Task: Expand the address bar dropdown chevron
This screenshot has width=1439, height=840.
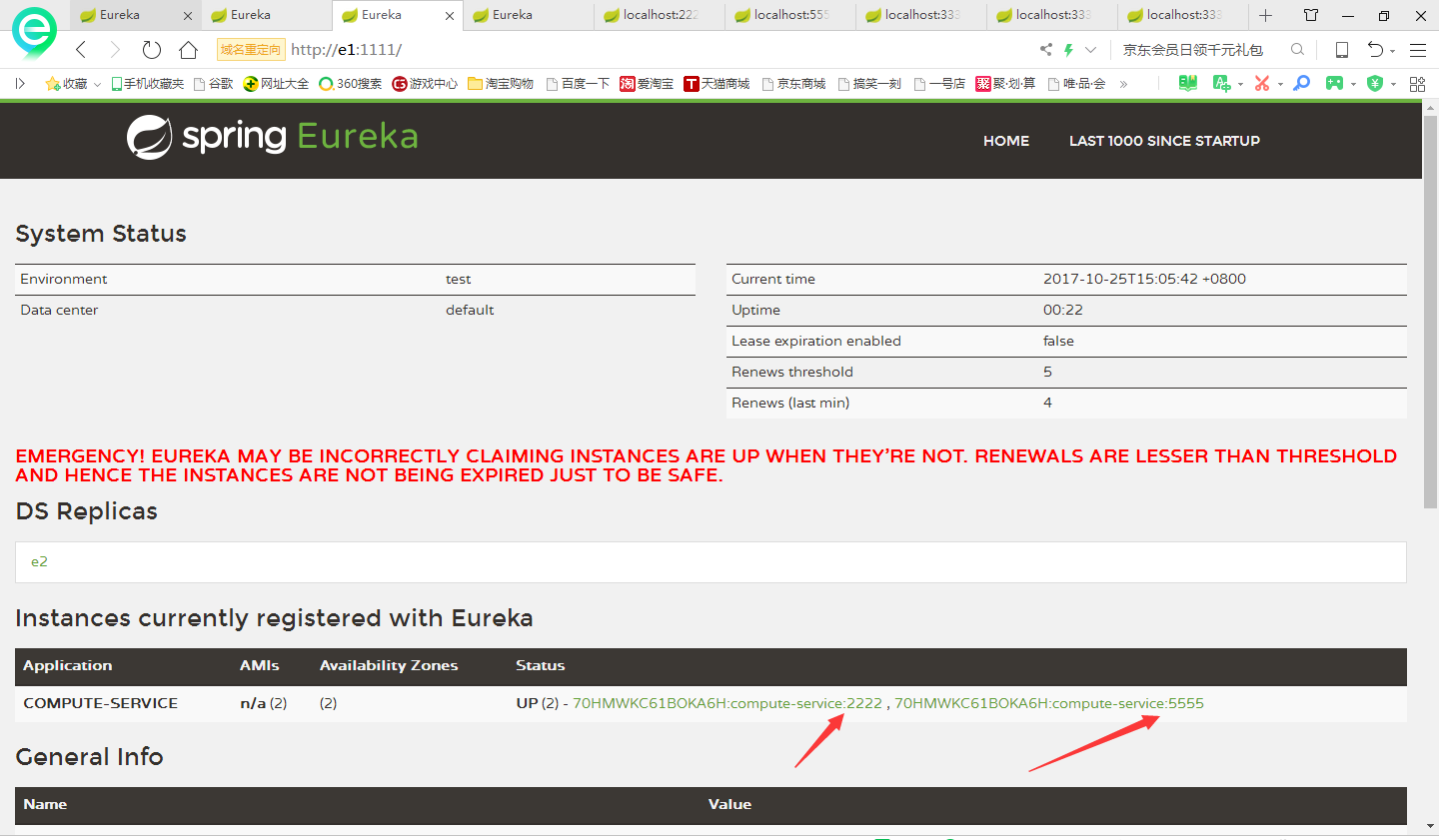Action: tap(1090, 50)
